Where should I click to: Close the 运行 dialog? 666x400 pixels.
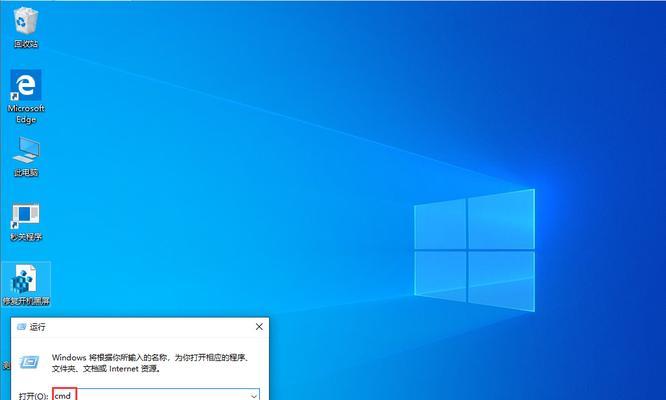point(260,326)
